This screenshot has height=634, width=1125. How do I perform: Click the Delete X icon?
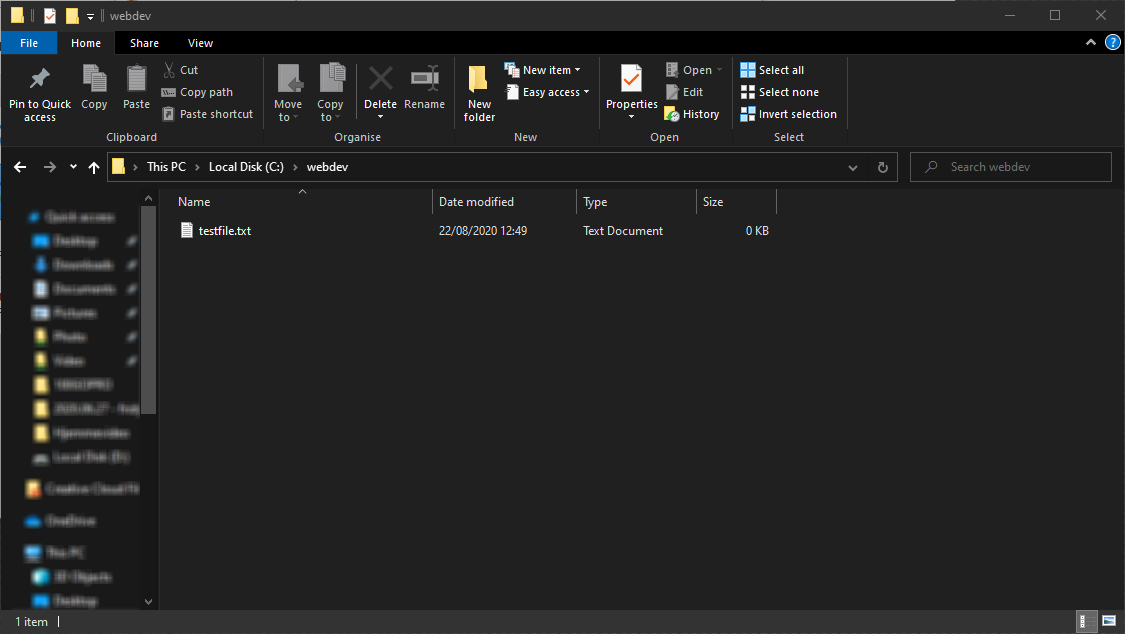[x=380, y=79]
